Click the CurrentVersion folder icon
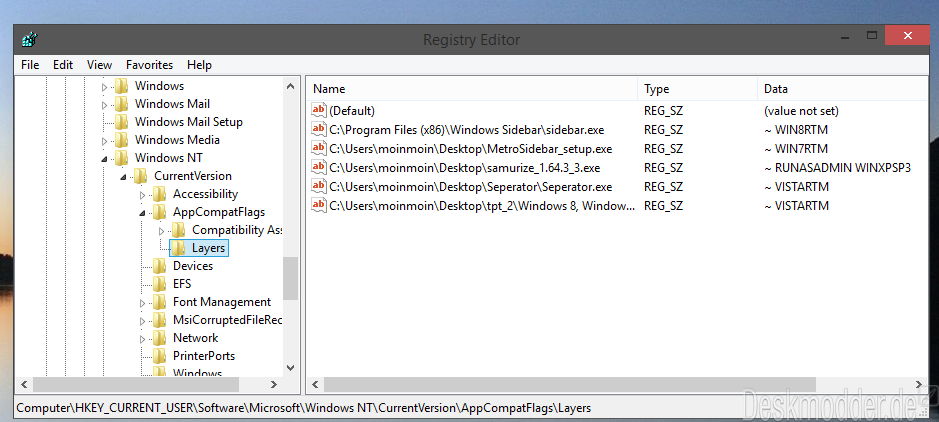The height and width of the screenshot is (422, 939). point(141,176)
